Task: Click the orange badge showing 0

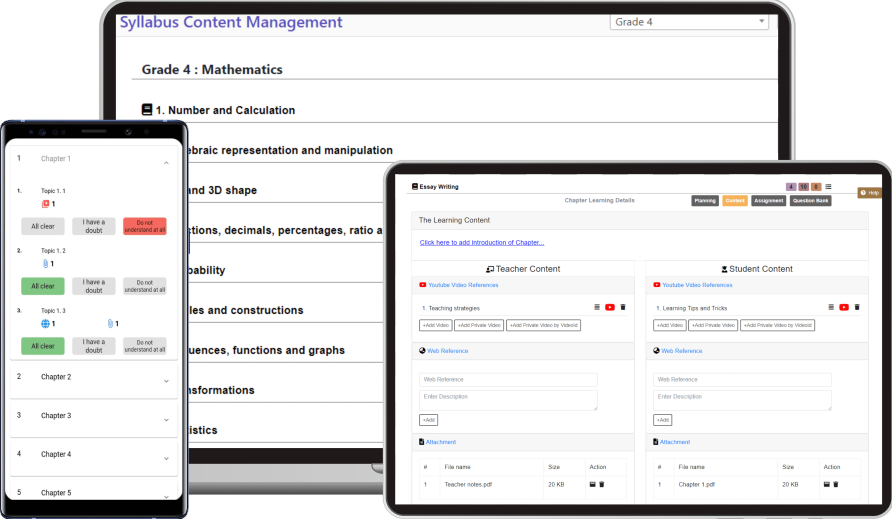Action: point(816,187)
